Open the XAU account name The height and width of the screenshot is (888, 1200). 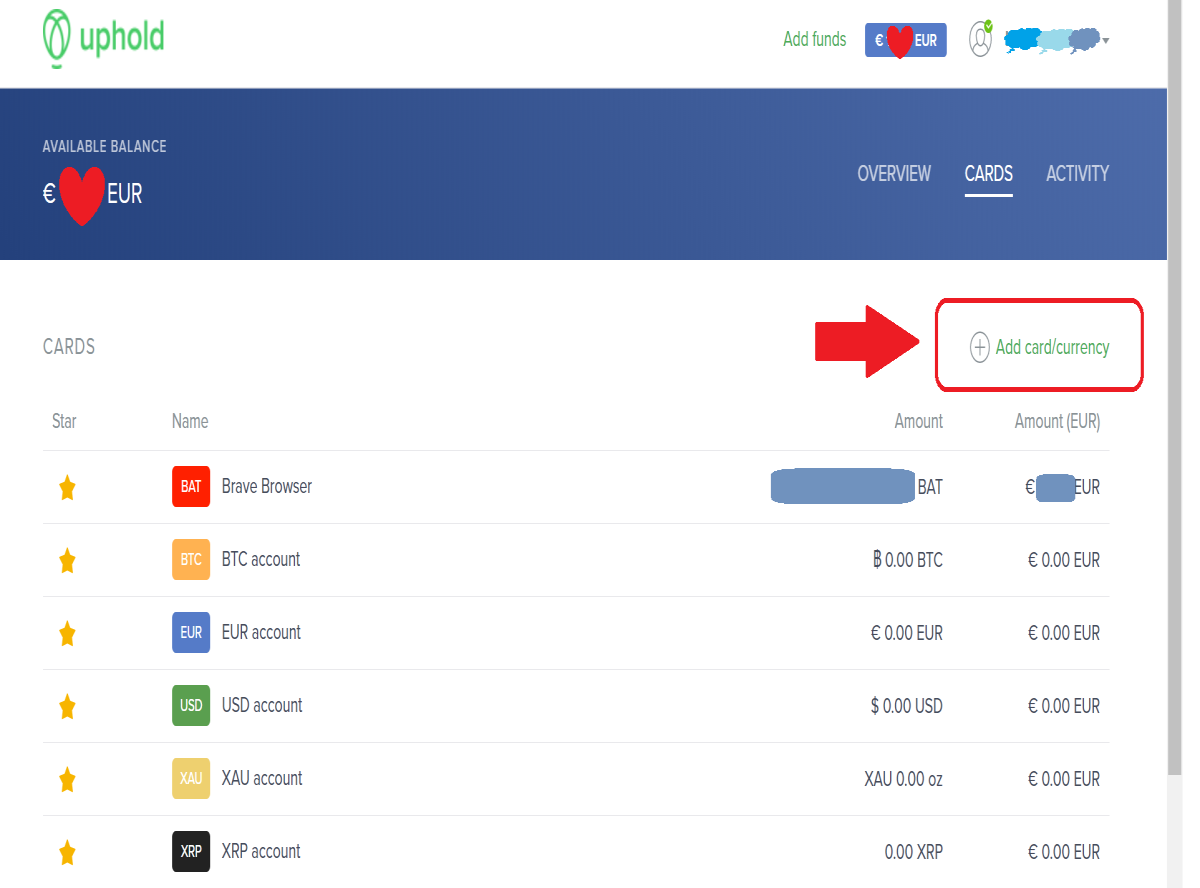(262, 779)
